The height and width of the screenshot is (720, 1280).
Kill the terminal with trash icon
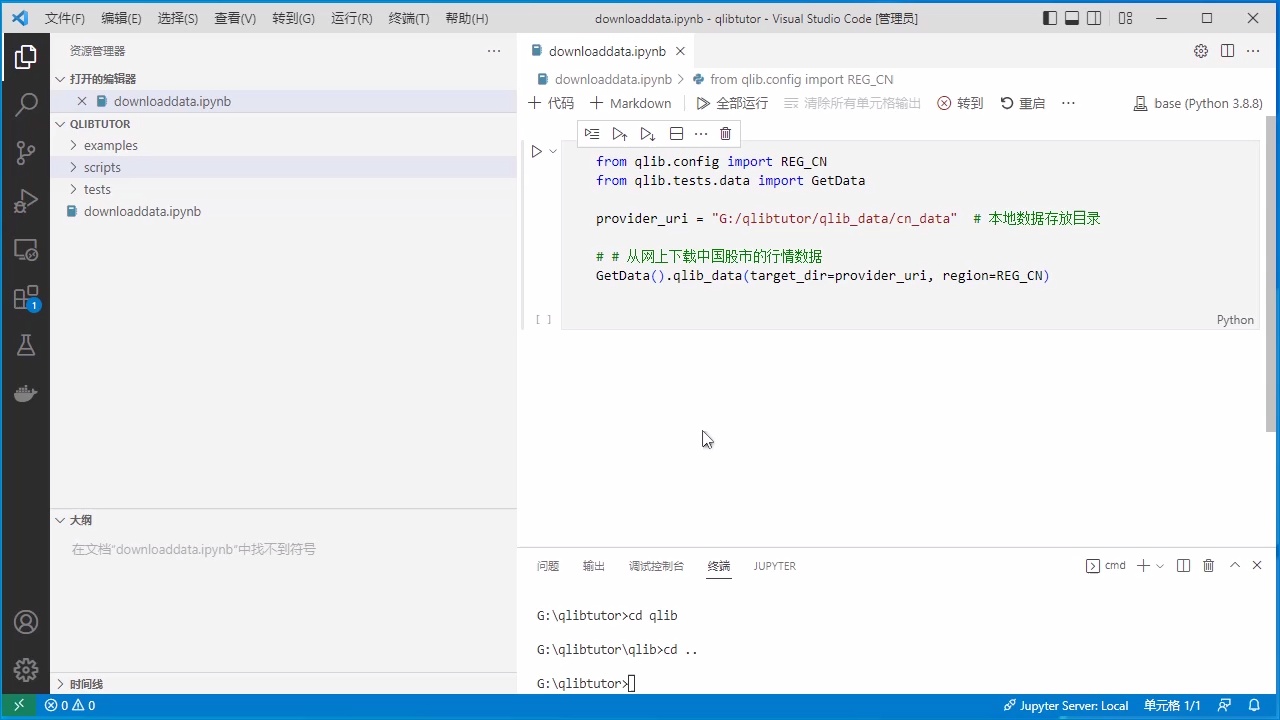tap(1208, 566)
